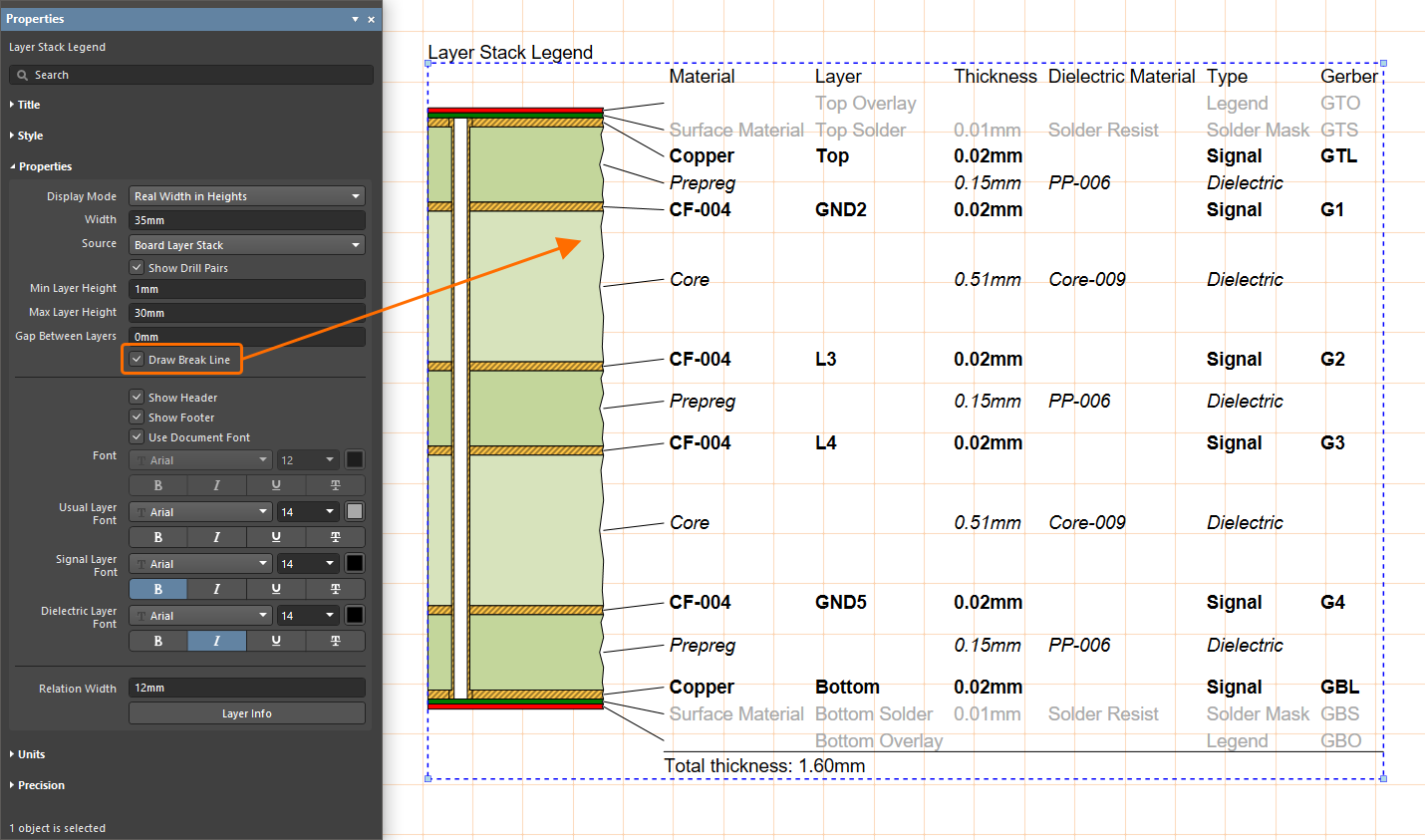Toggle Strikethrough for Signal Layer Font
The height and width of the screenshot is (840, 1425).
pyautogui.click(x=336, y=589)
